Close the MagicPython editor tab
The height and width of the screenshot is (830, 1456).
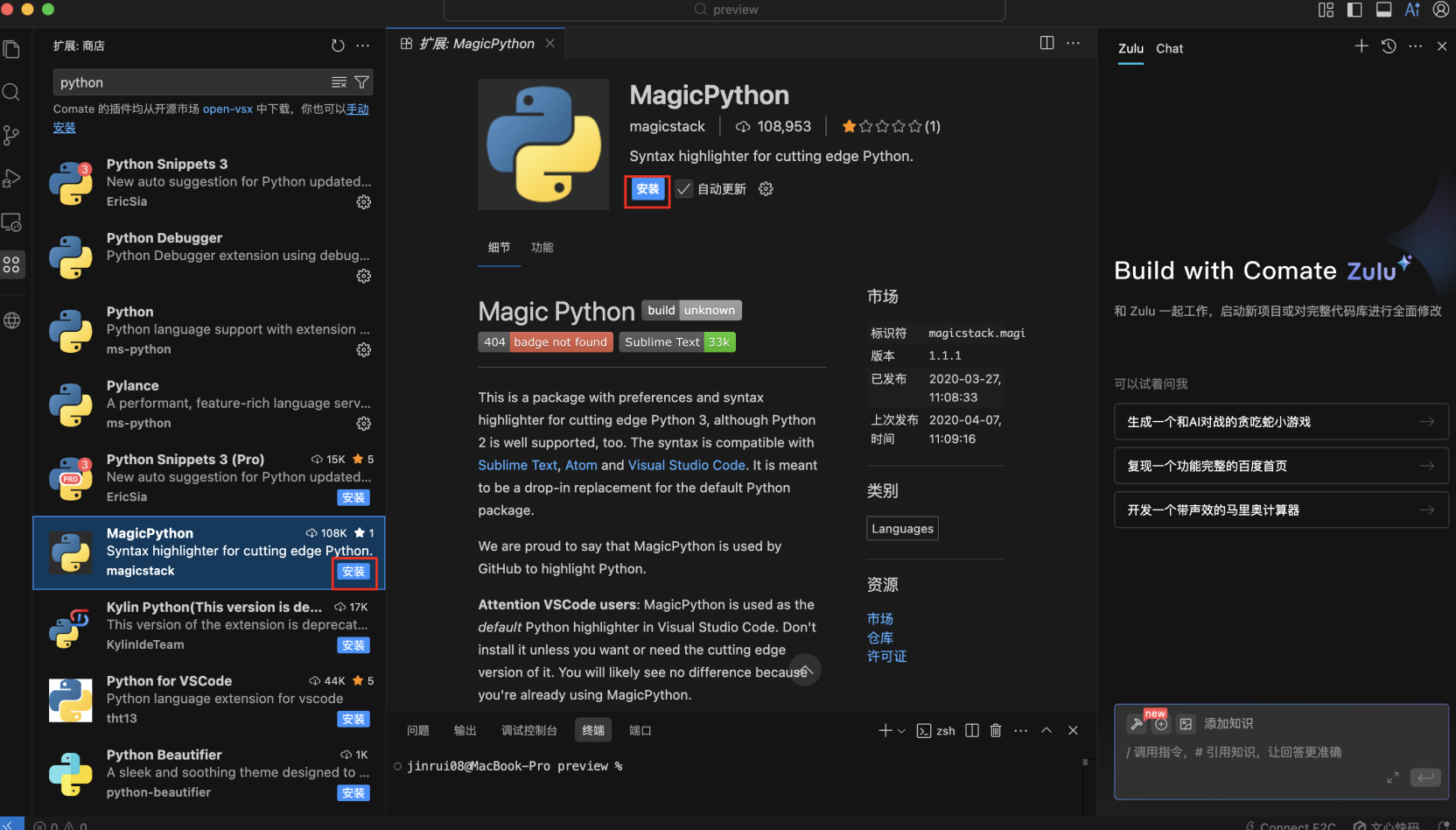549,43
